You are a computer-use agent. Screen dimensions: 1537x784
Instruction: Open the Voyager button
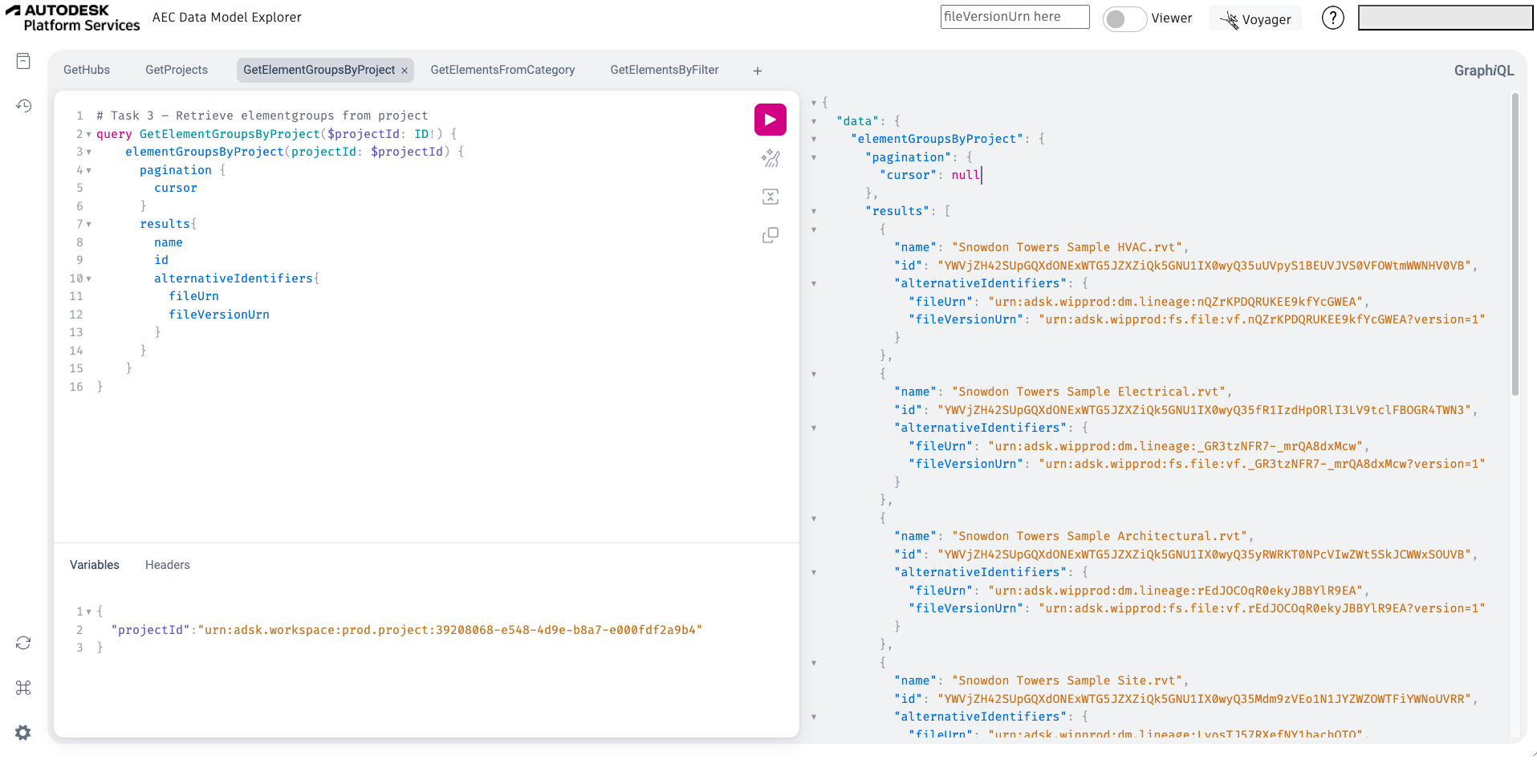pyautogui.click(x=1255, y=18)
